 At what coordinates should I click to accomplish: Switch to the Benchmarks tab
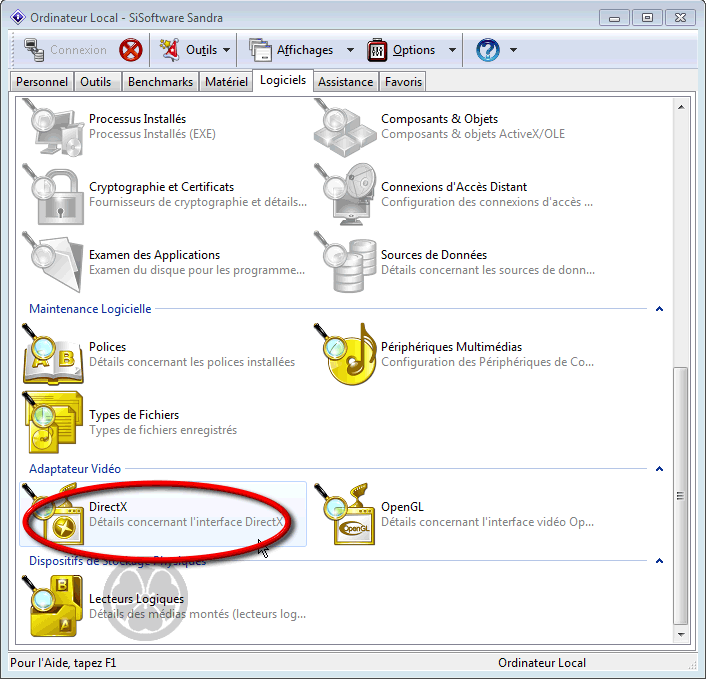160,82
